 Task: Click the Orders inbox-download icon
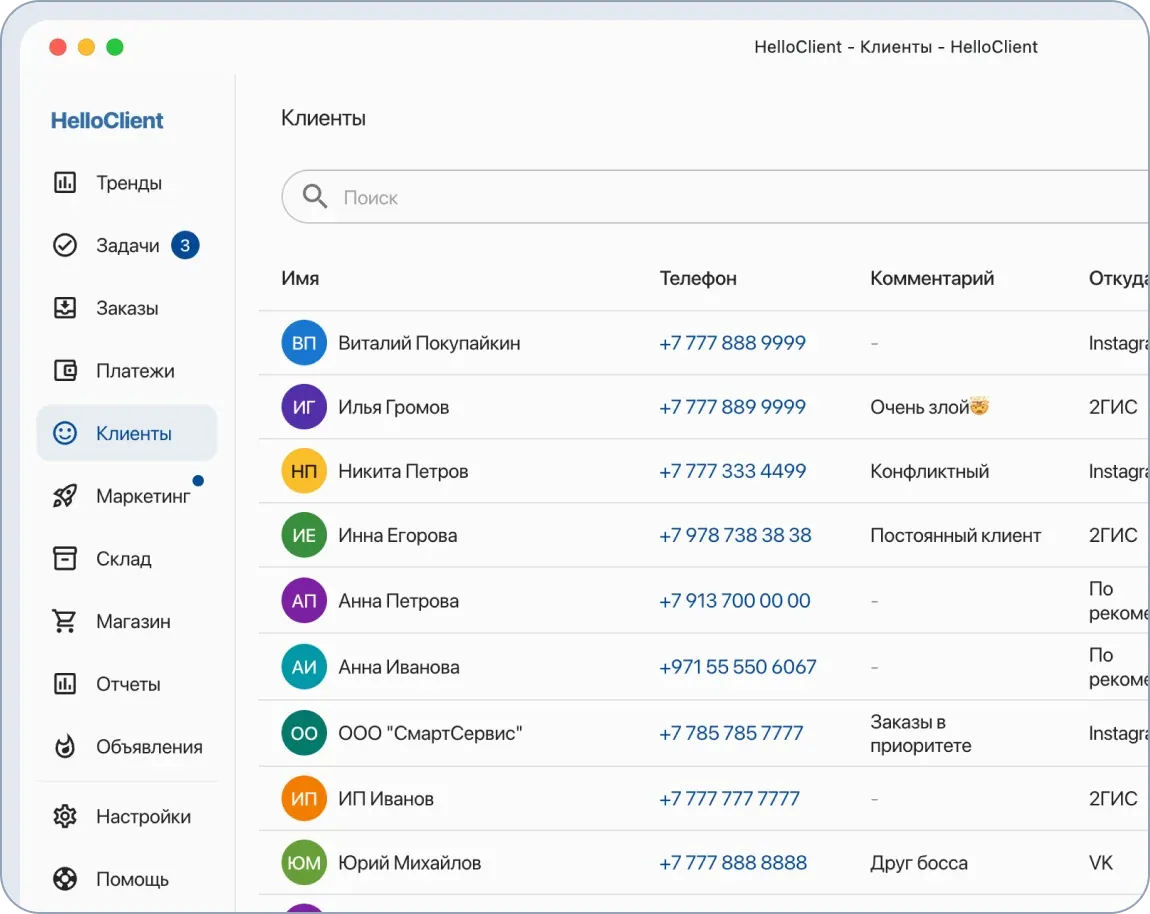pos(65,308)
